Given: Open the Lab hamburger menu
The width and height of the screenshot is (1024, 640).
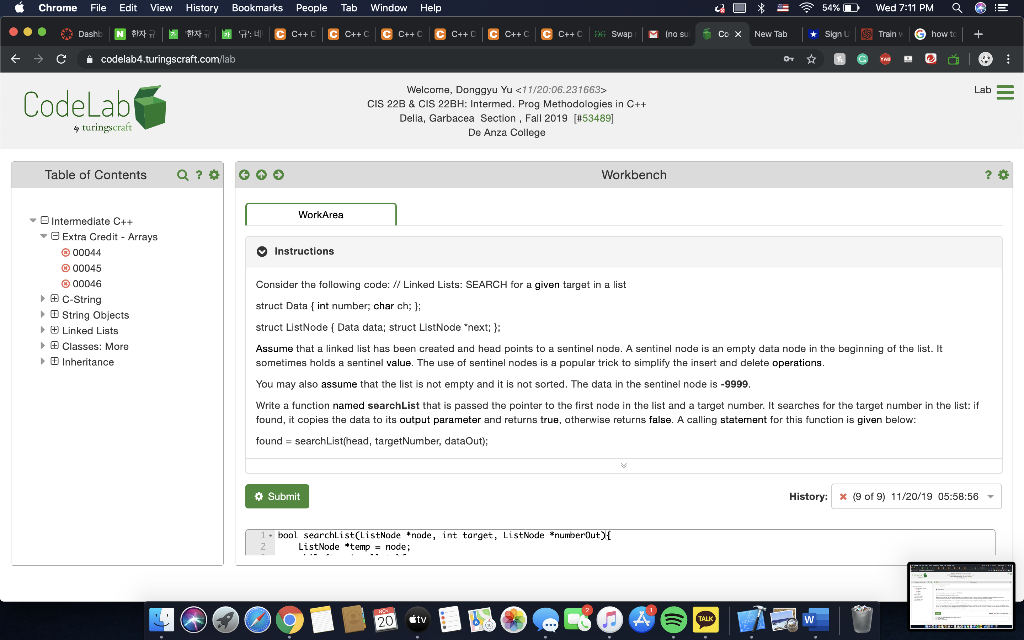Looking at the screenshot, I should pos(1005,90).
